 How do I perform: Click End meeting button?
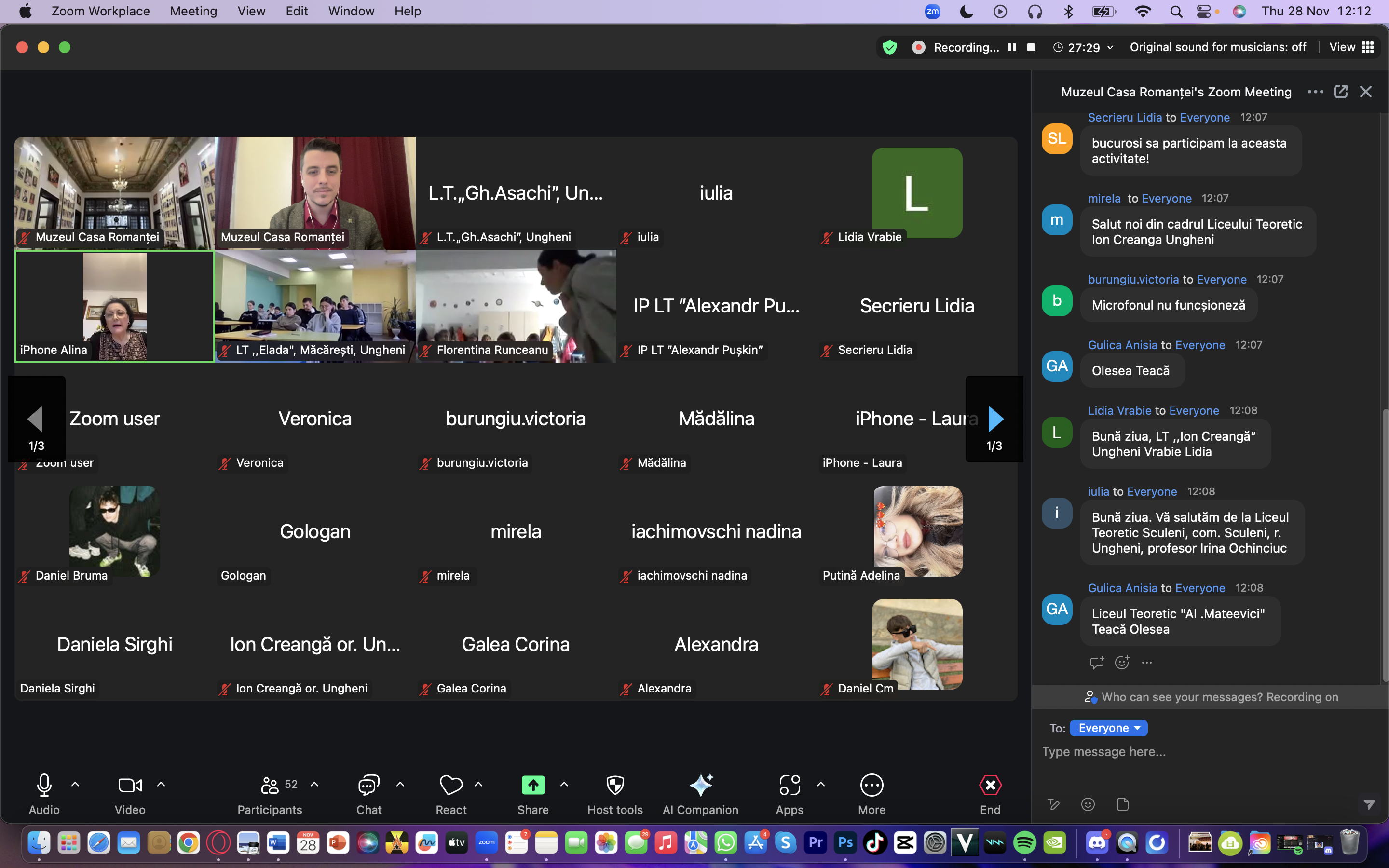pyautogui.click(x=990, y=786)
